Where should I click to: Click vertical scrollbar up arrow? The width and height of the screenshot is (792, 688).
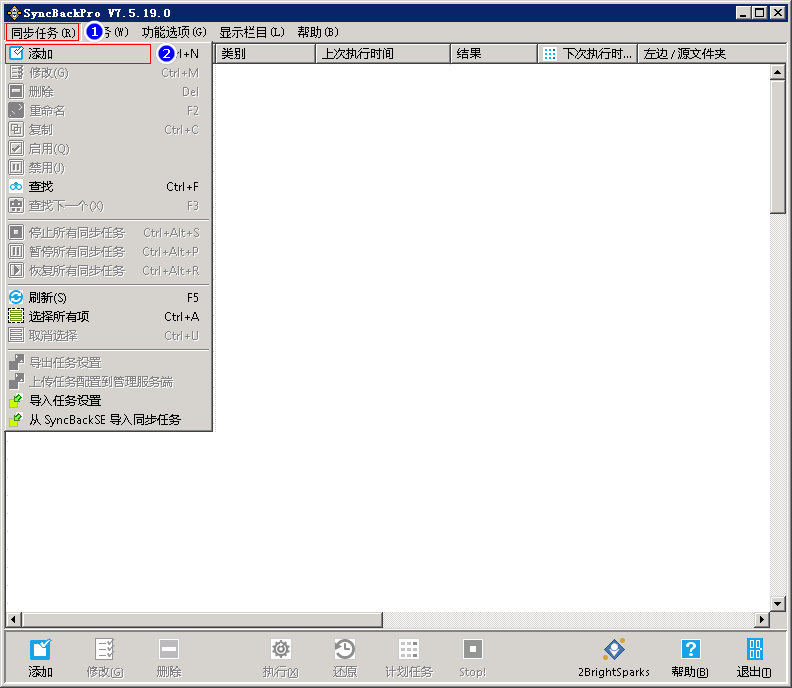point(777,72)
